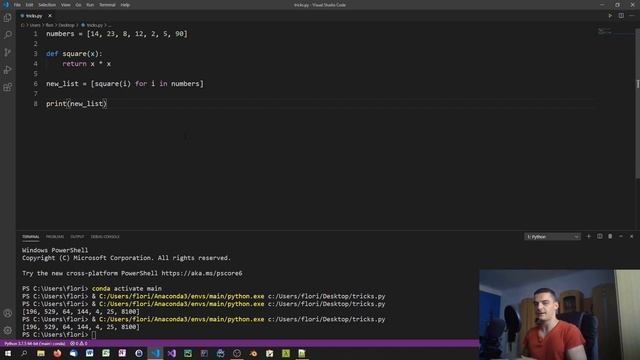This screenshot has width=640, height=360.
Task: Click the 'return x * x' line
Action: (x=87, y=64)
